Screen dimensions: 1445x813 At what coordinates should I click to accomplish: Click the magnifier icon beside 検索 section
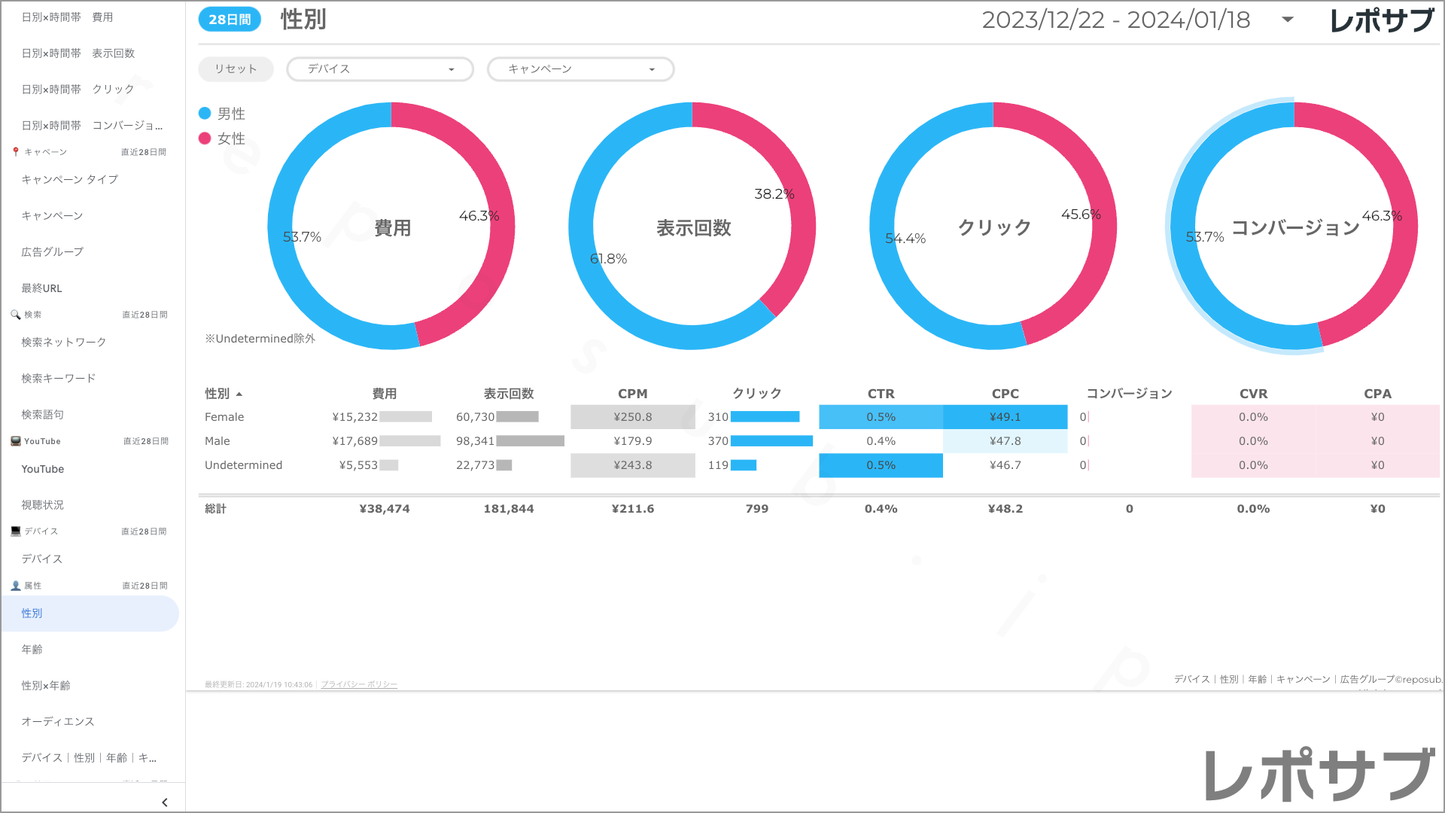coord(15,315)
